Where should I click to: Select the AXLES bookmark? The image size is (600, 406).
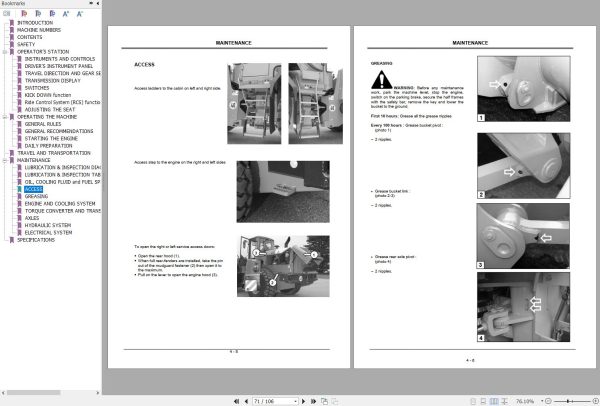32,218
